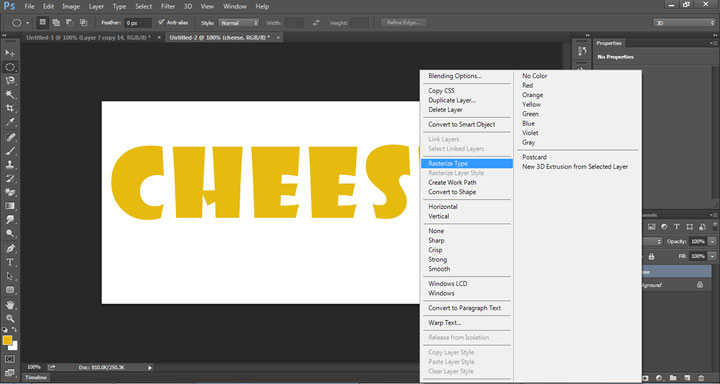The width and height of the screenshot is (720, 384).
Task: Select the Move tool
Action: (x=10, y=53)
